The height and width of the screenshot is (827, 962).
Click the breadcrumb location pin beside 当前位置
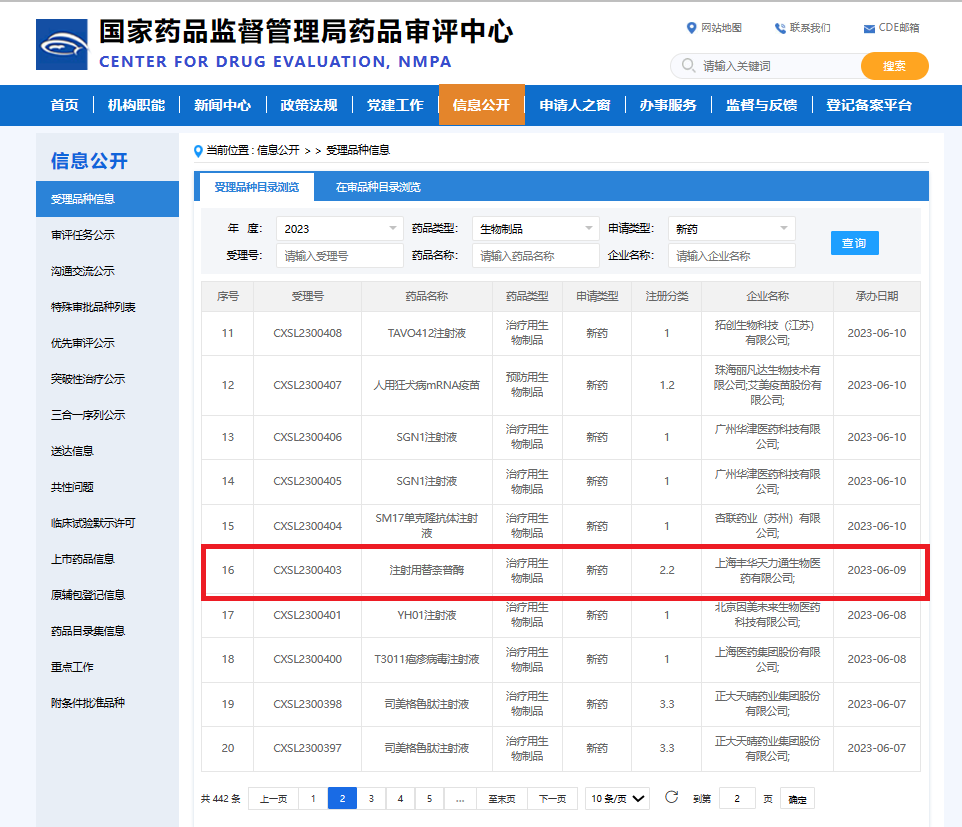(x=197, y=150)
